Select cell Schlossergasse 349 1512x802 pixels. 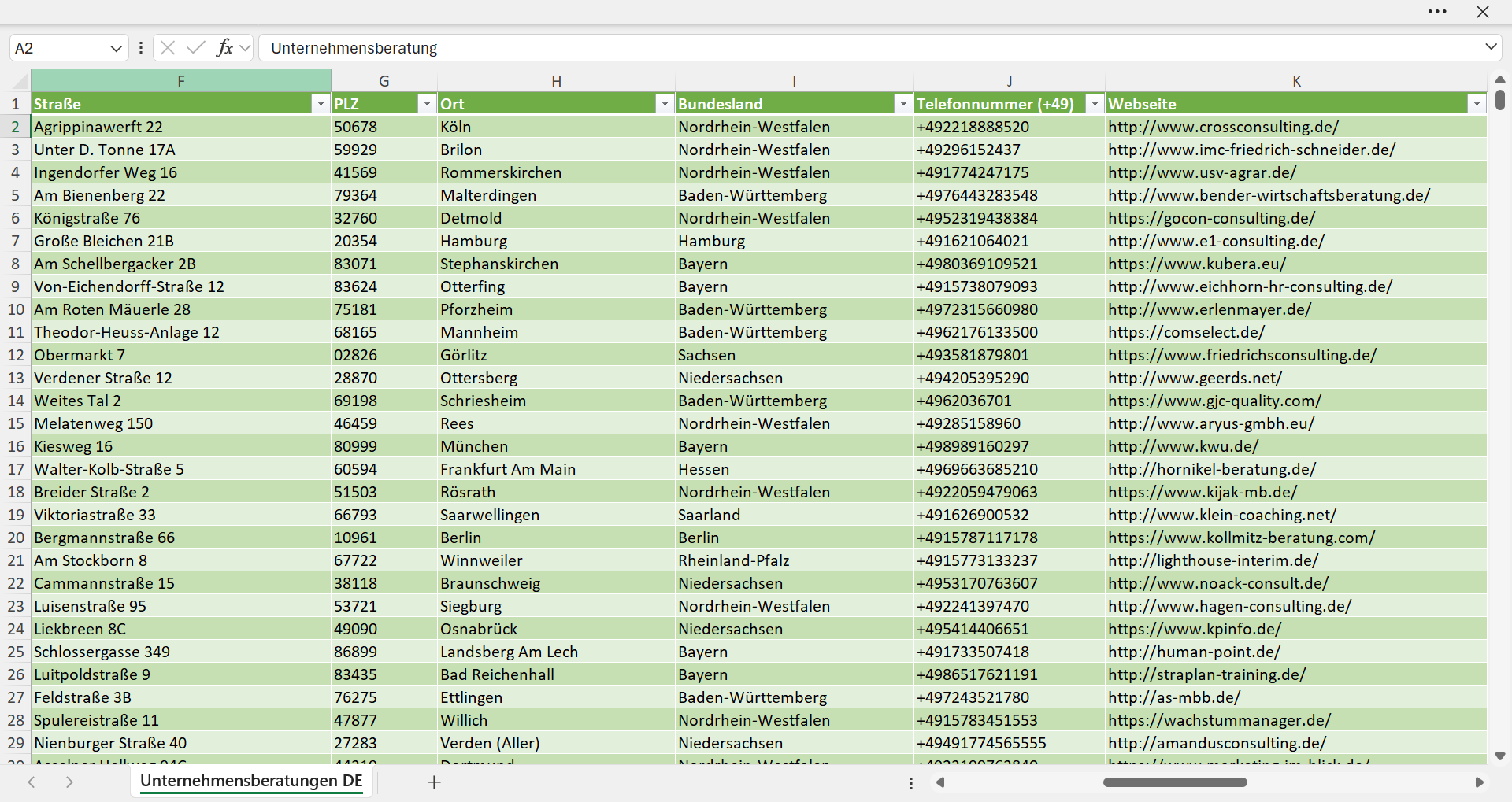click(181, 652)
